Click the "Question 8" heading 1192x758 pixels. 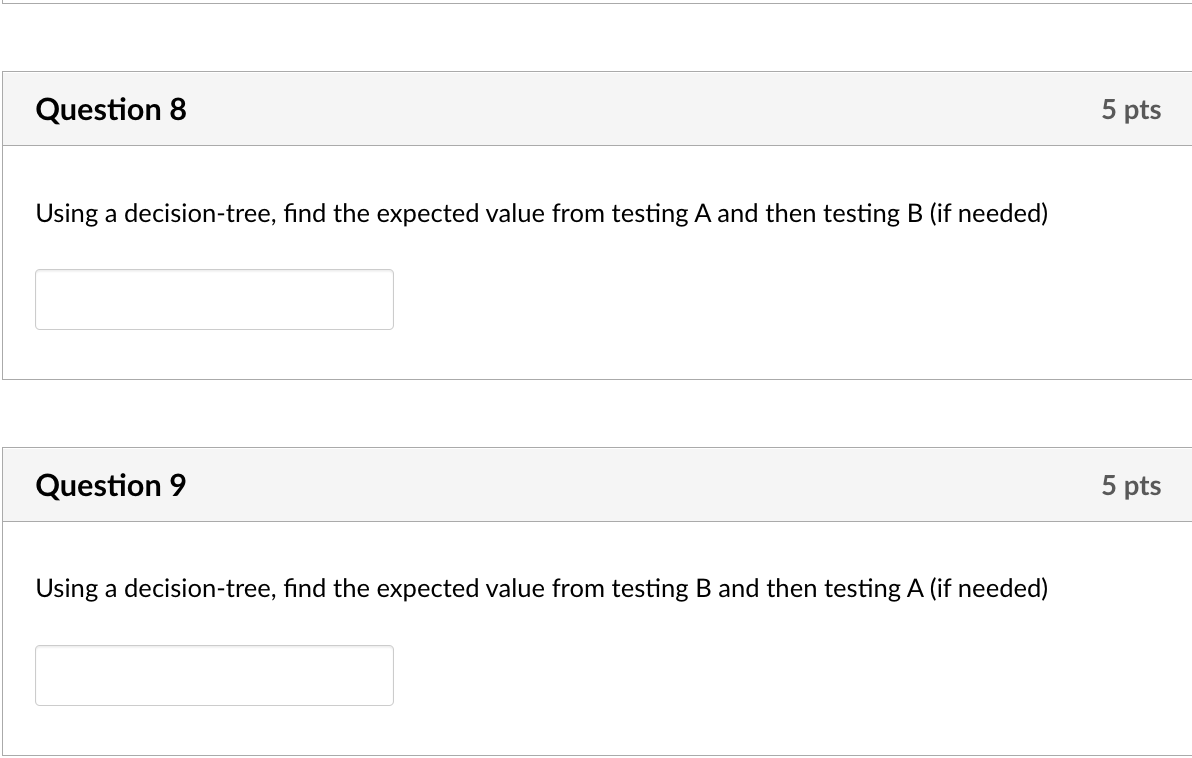click(x=111, y=109)
